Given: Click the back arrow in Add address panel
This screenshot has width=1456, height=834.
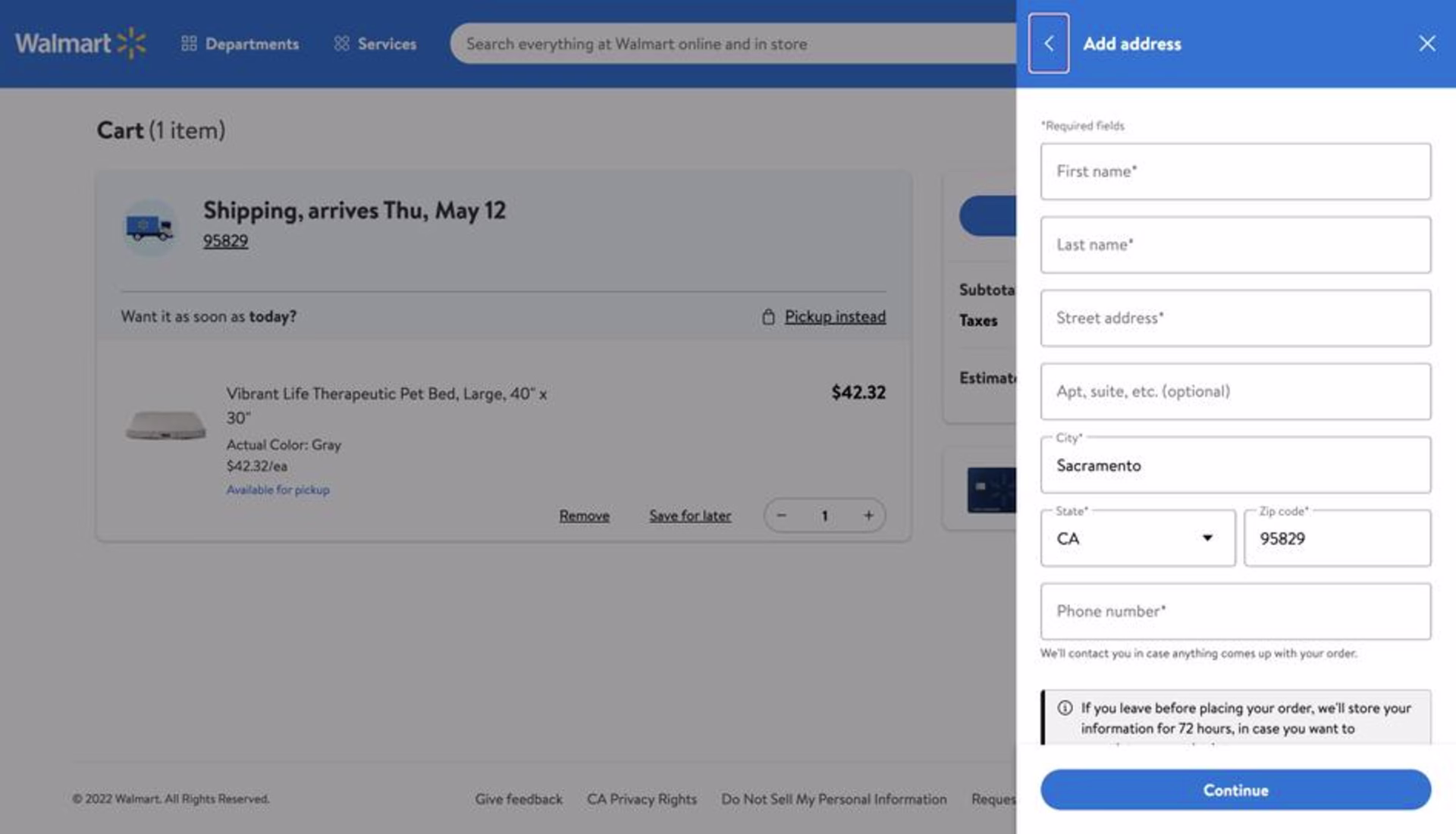Looking at the screenshot, I should point(1049,43).
